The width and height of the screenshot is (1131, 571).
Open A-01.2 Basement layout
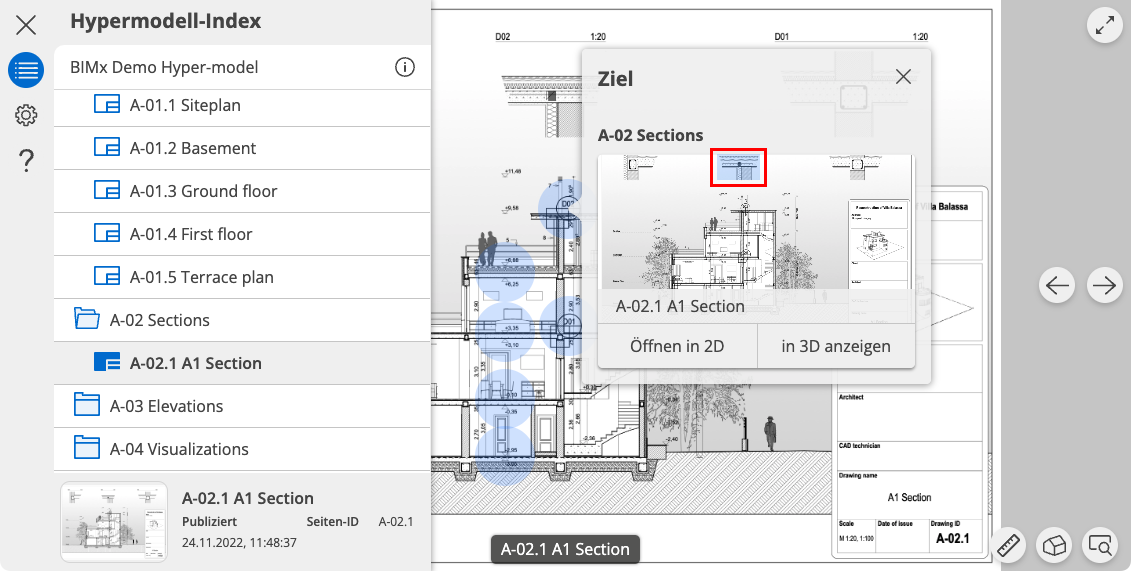[x=242, y=148]
